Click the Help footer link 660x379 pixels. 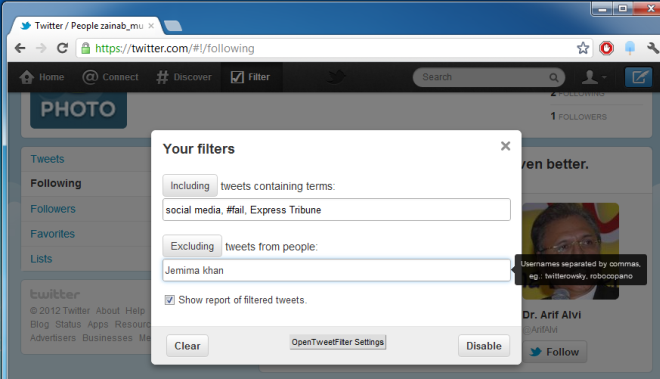pos(135,311)
